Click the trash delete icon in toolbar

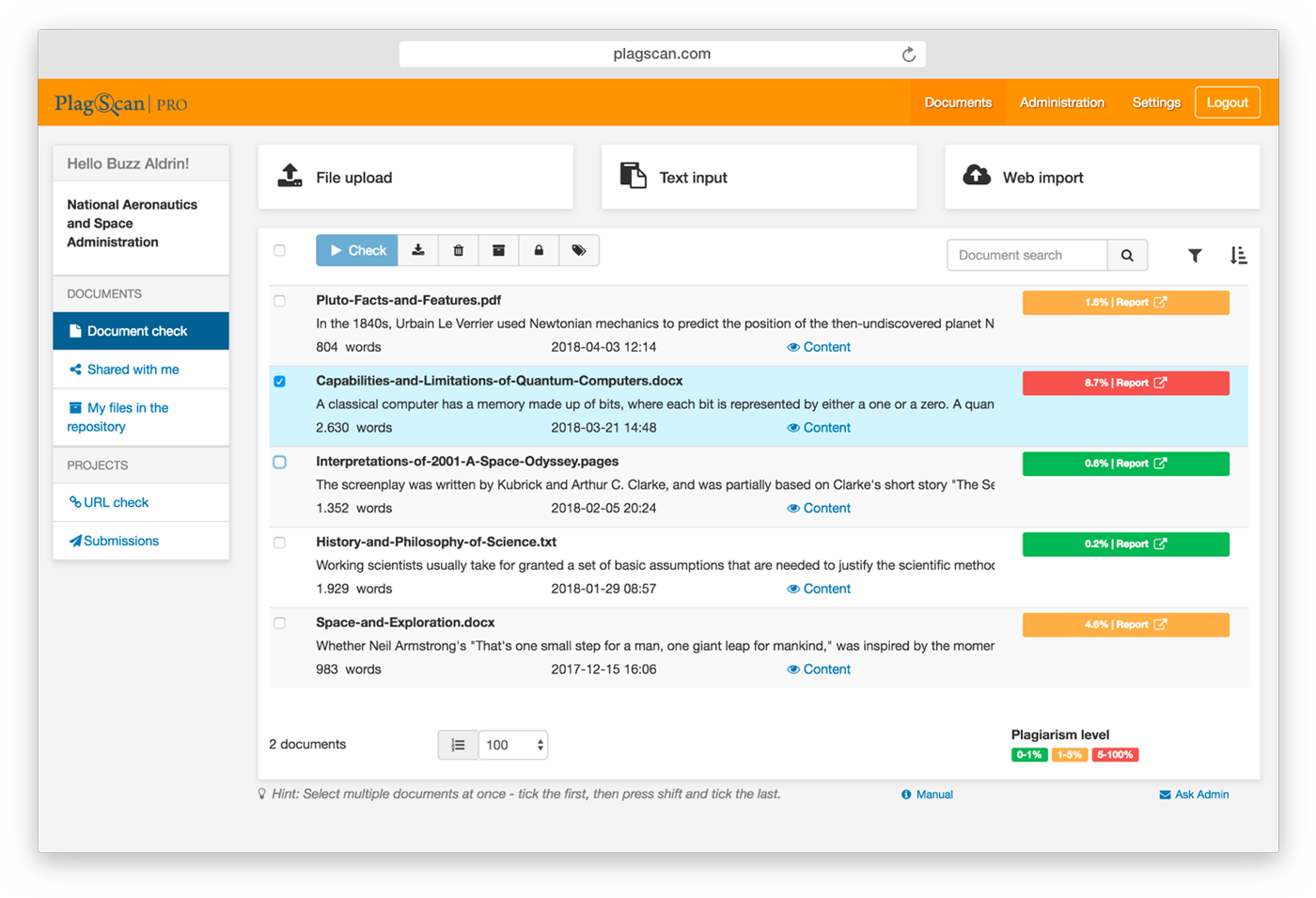[459, 250]
